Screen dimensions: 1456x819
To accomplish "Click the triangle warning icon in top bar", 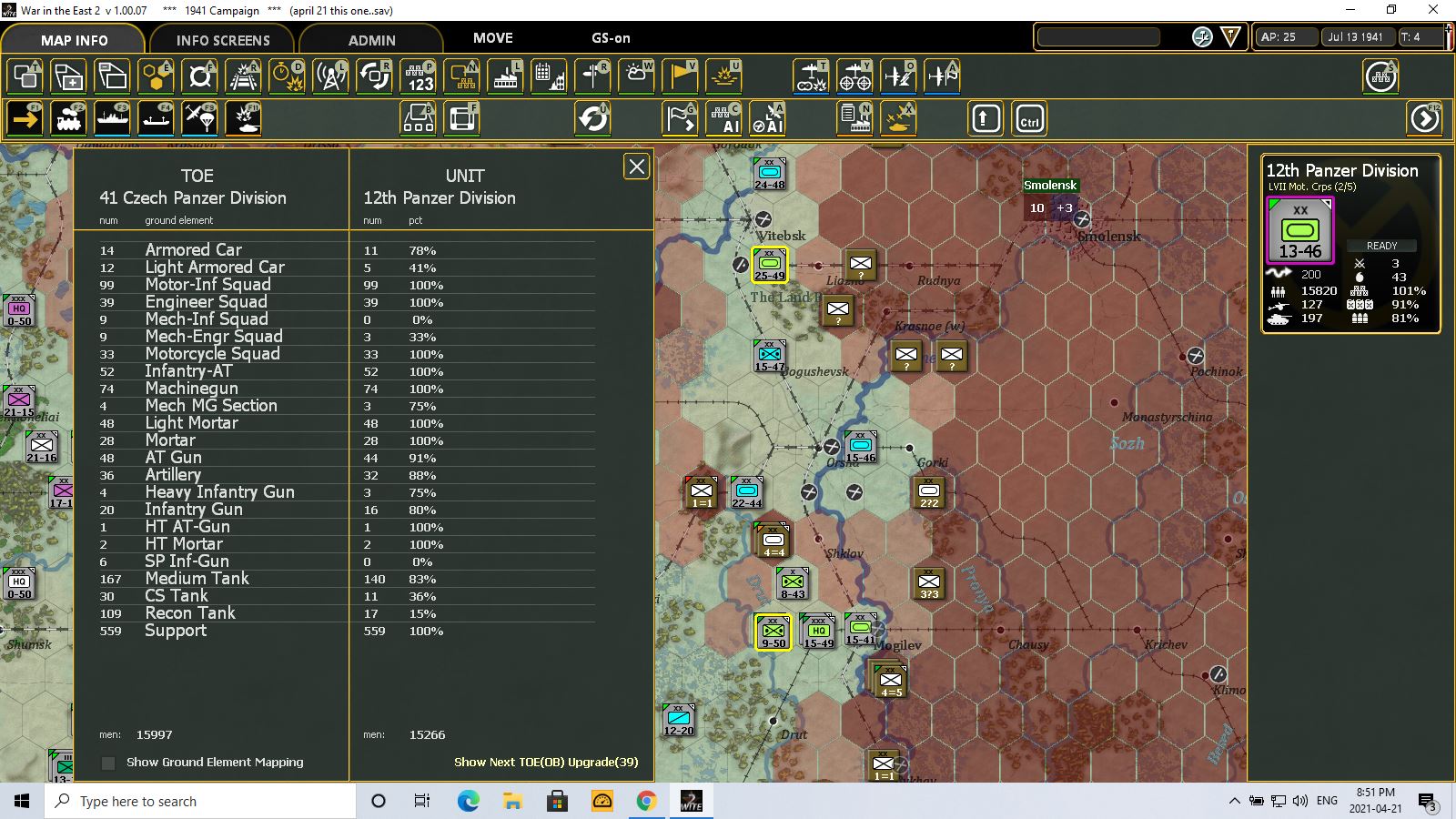I will [1231, 37].
